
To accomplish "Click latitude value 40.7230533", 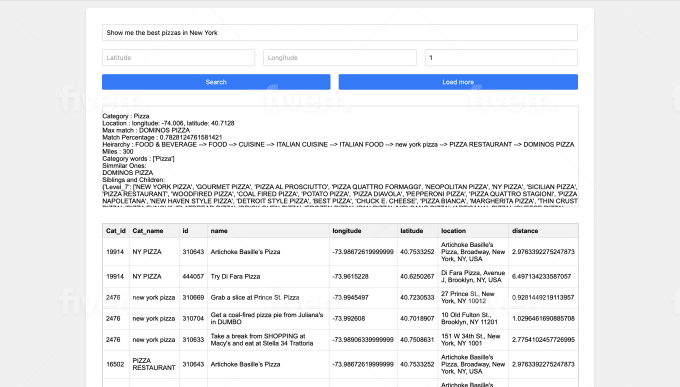I will pyautogui.click(x=417, y=298).
